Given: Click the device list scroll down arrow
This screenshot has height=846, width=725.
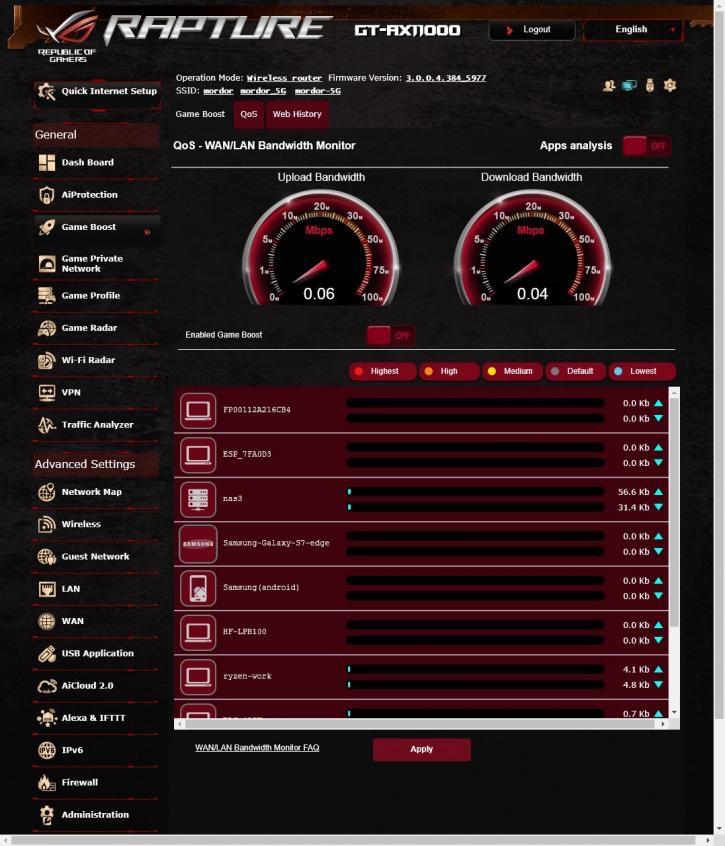Looking at the screenshot, I should coord(674,713).
